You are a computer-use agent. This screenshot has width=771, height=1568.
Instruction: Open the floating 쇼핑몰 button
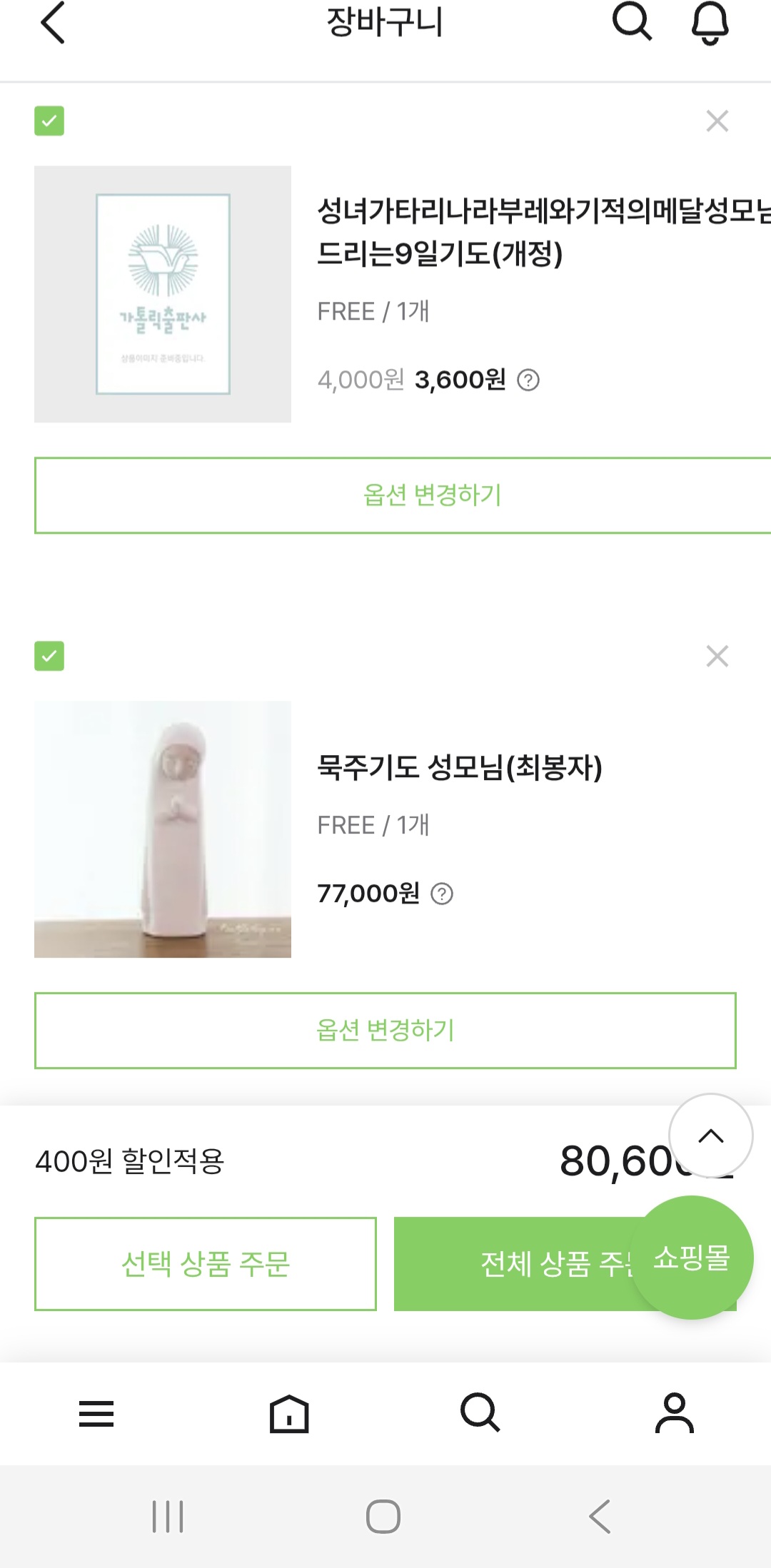[x=691, y=1258]
